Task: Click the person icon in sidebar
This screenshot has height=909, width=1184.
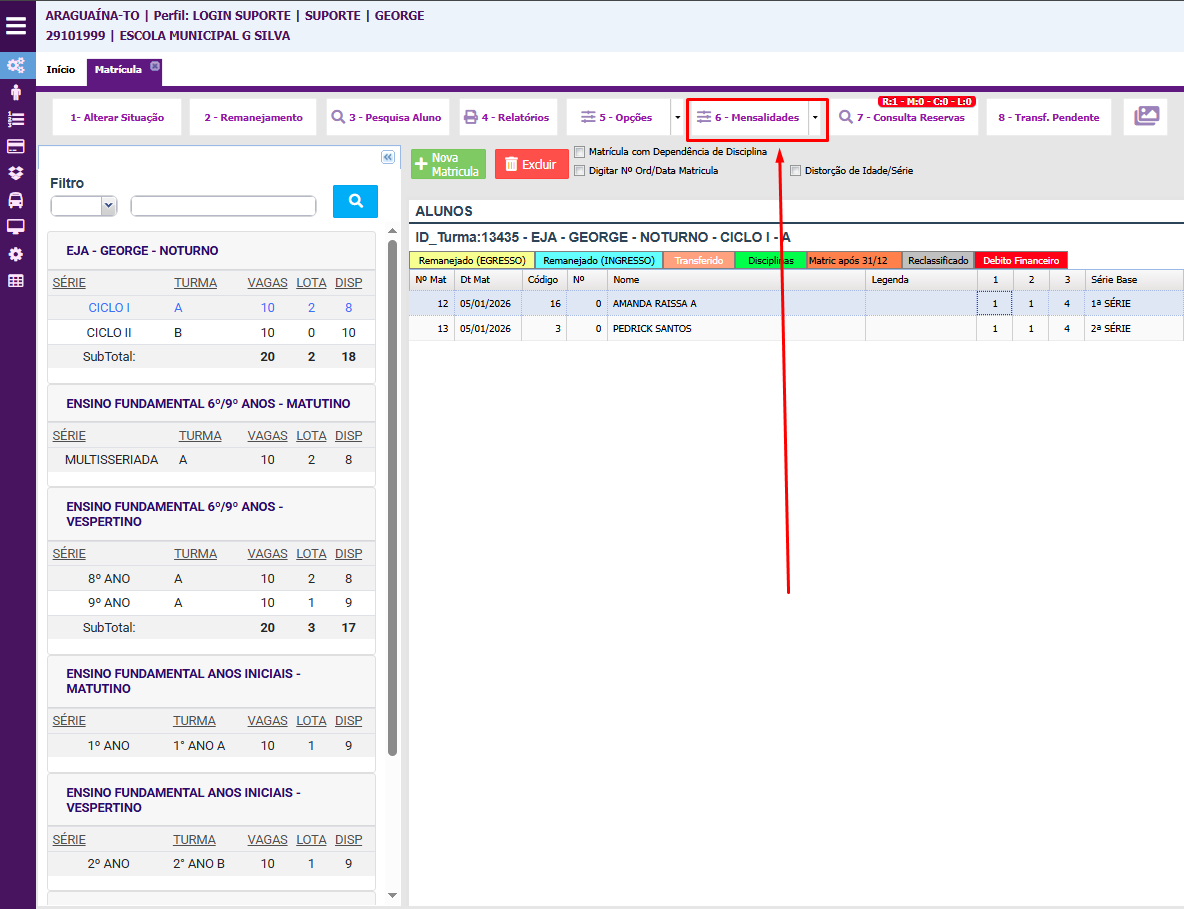Action: tap(16, 92)
